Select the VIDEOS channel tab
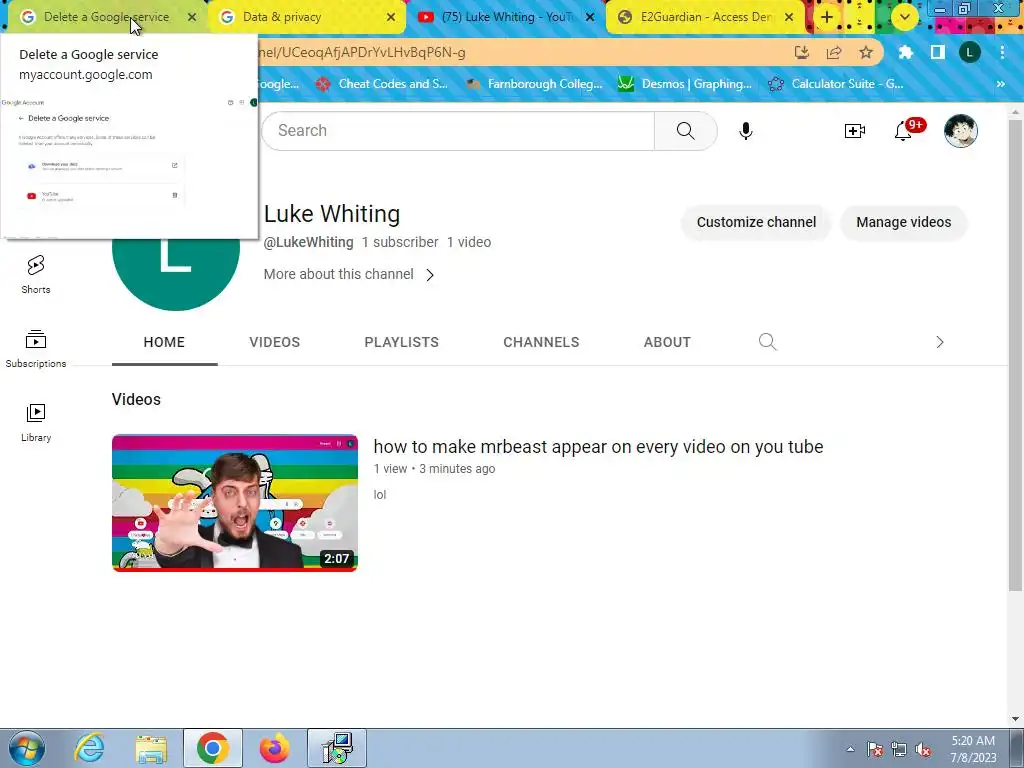 point(274,342)
